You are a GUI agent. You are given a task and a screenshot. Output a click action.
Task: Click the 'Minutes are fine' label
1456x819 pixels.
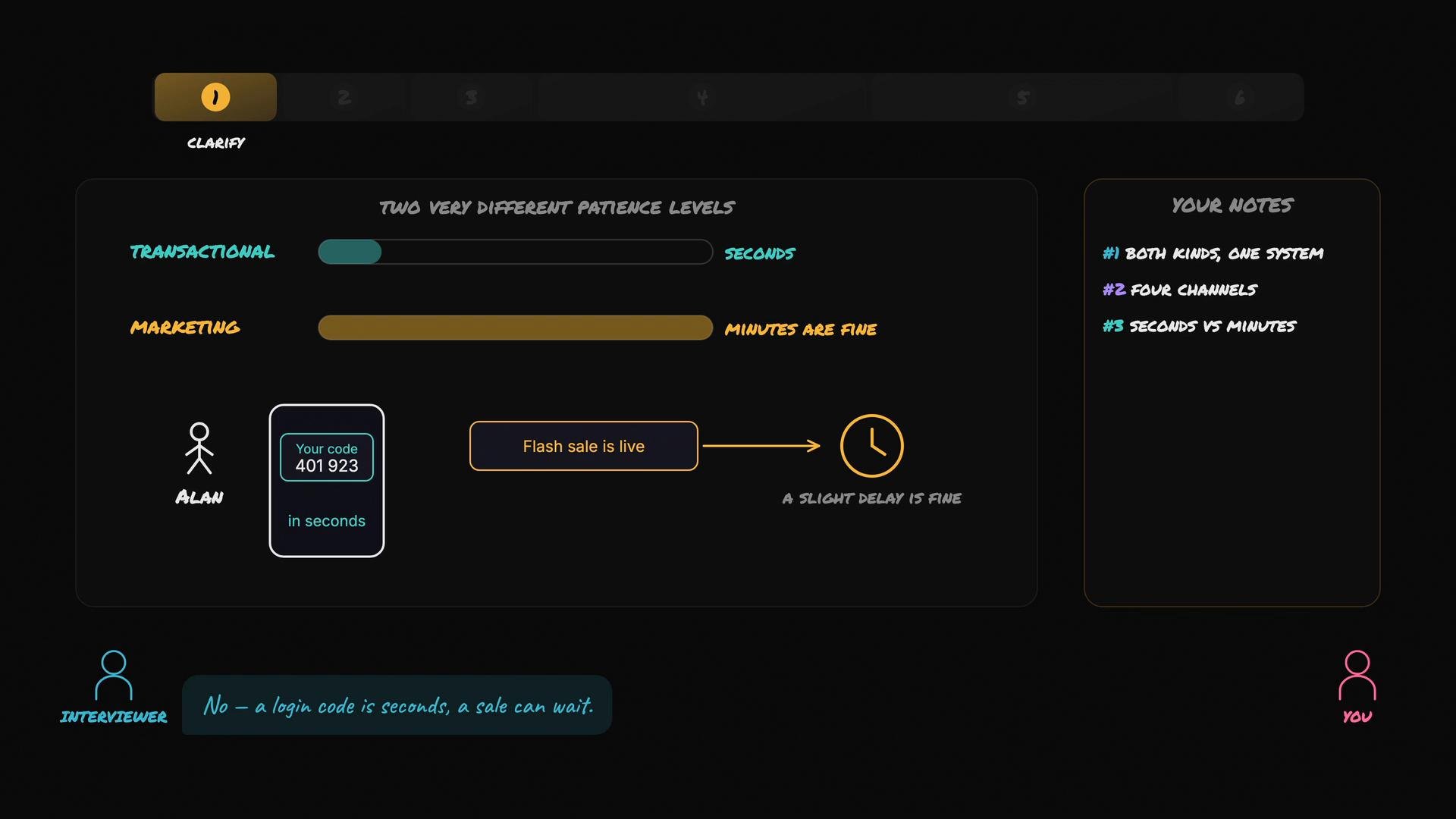pyautogui.click(x=801, y=329)
